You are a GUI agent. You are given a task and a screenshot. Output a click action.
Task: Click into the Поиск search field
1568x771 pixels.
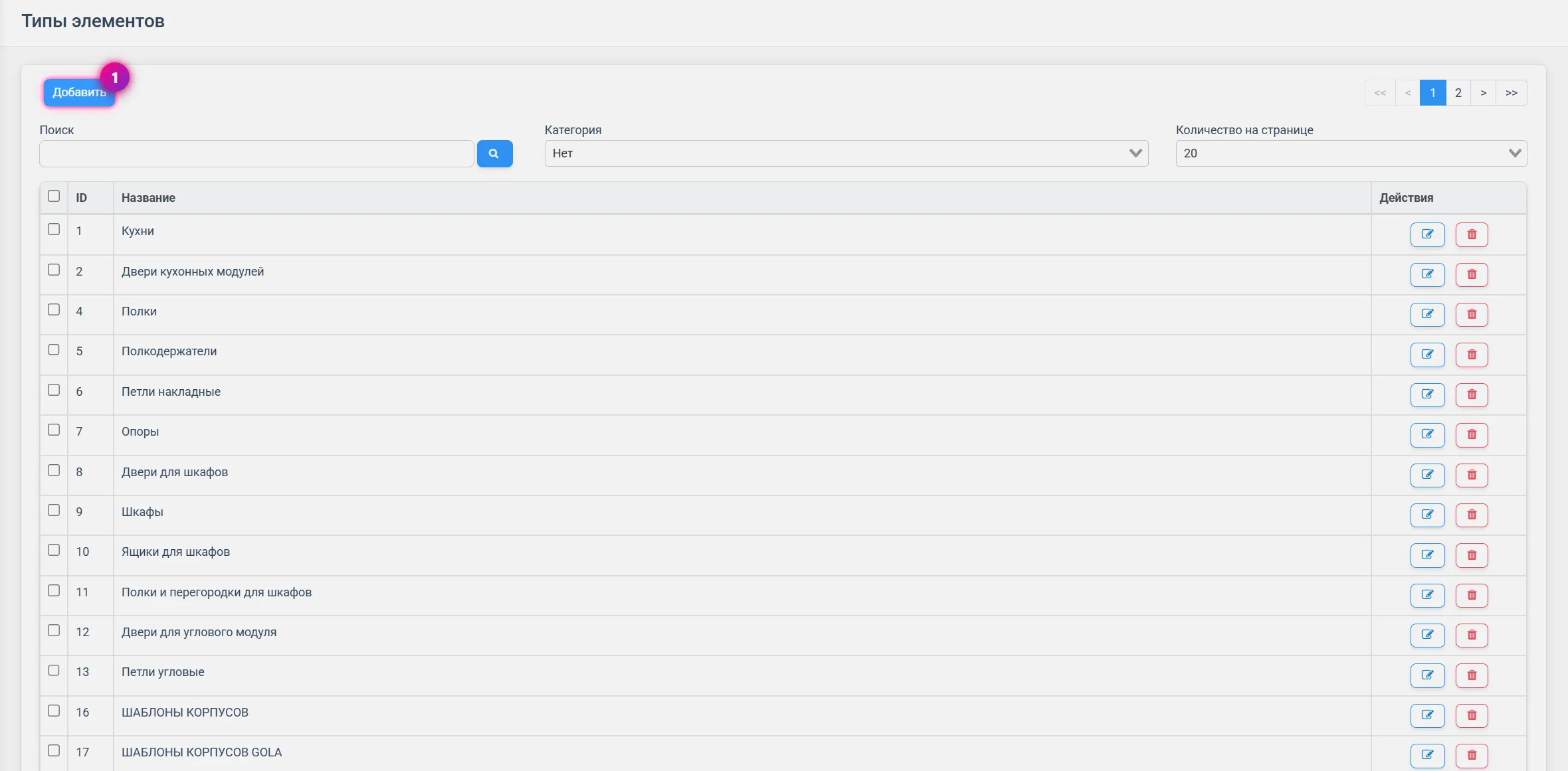pyautogui.click(x=256, y=153)
